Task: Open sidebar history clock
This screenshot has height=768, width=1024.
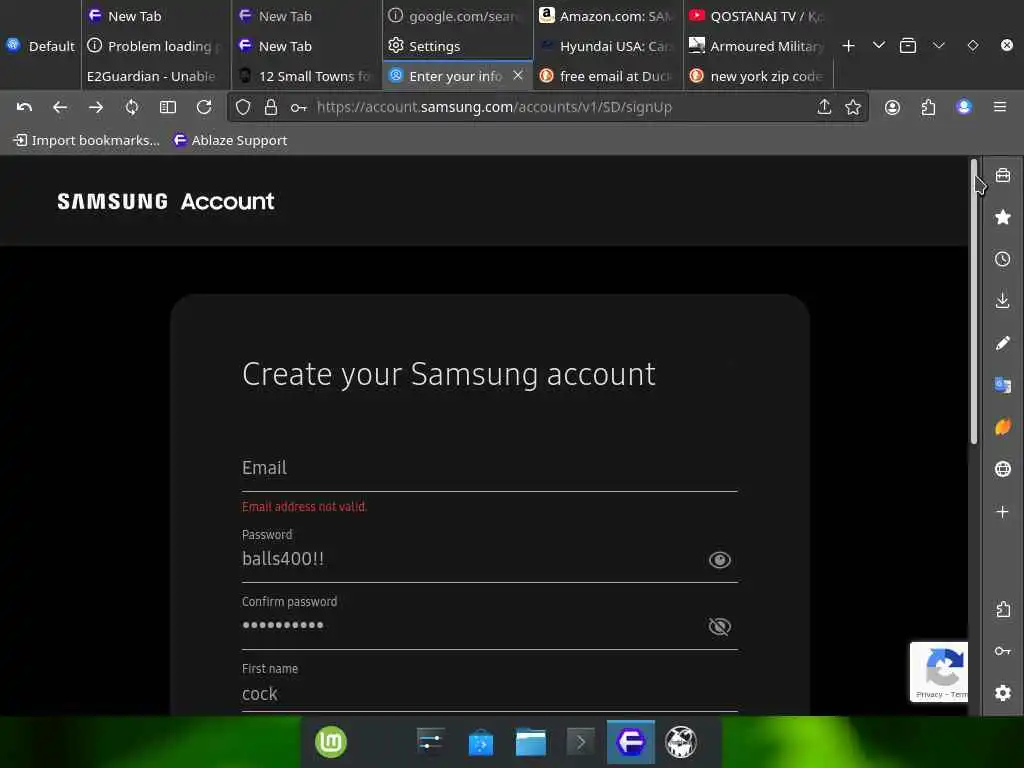Action: pyautogui.click(x=1003, y=259)
